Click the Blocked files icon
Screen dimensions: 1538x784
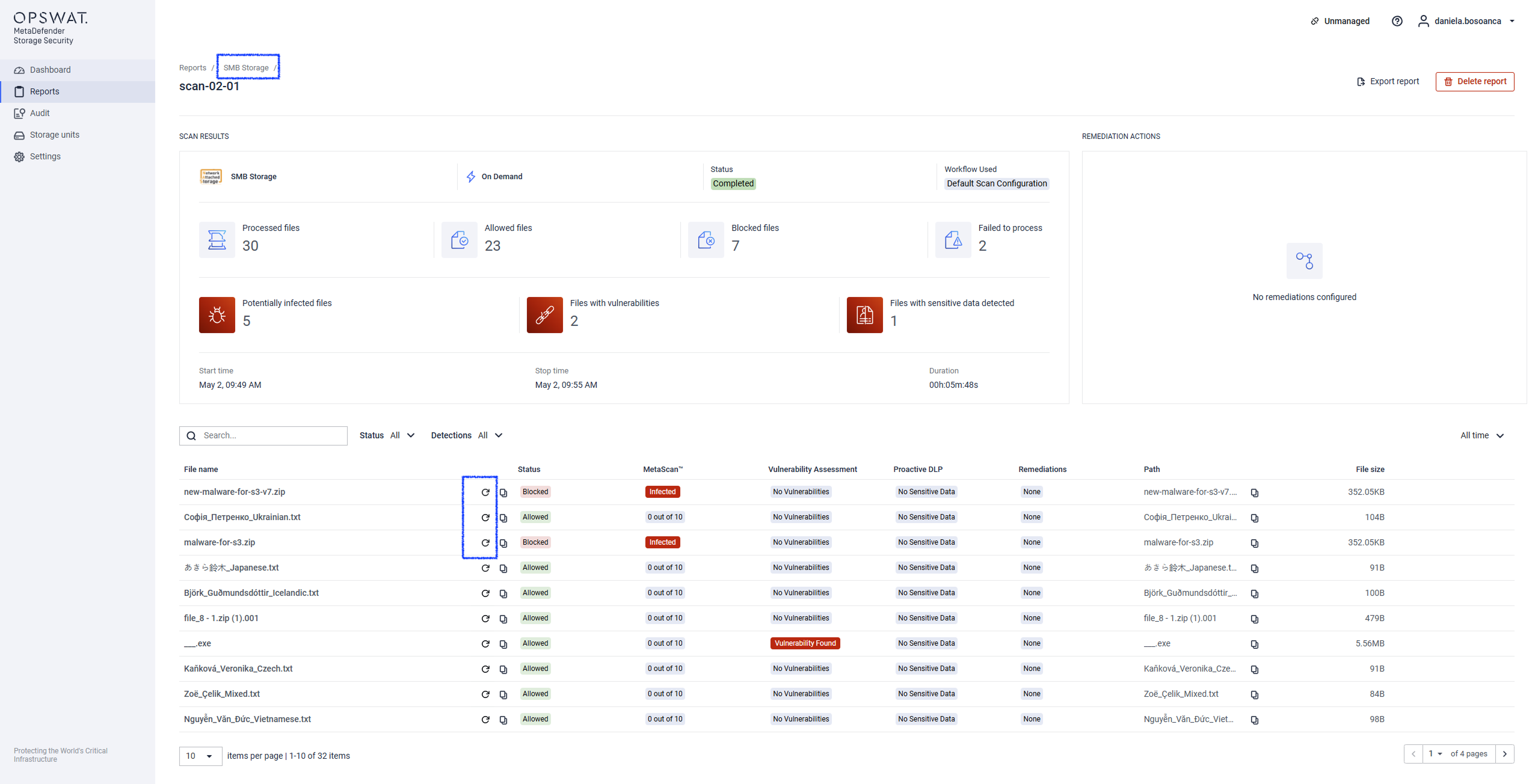706,240
